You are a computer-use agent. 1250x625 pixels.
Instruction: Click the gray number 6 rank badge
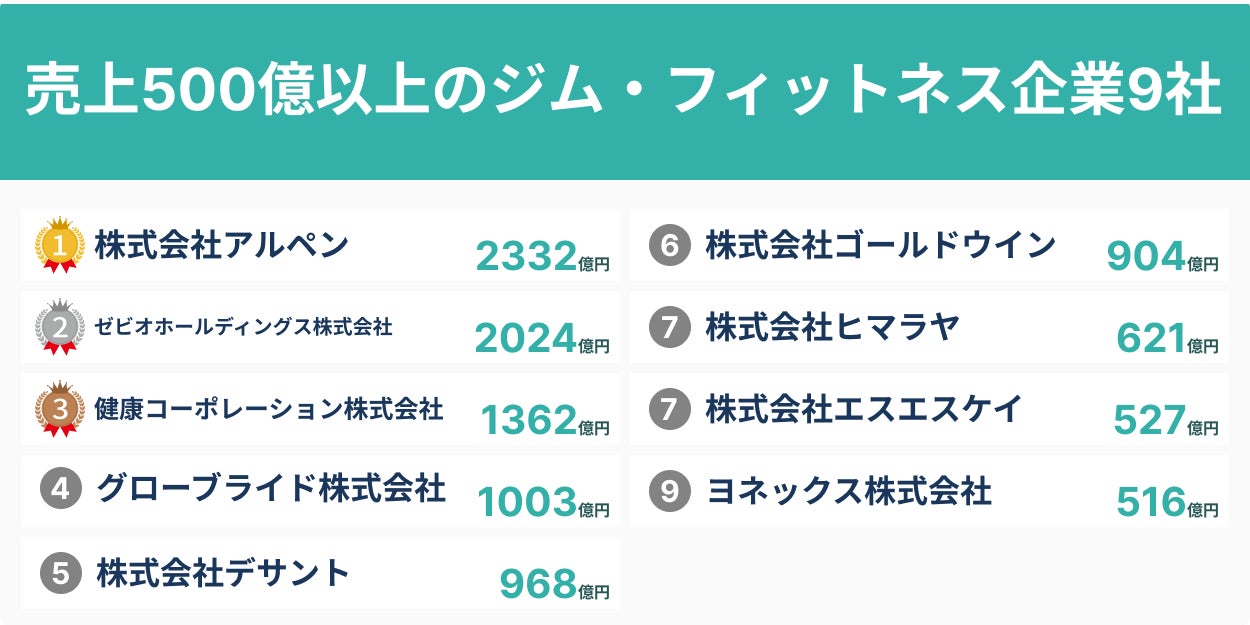pos(670,246)
